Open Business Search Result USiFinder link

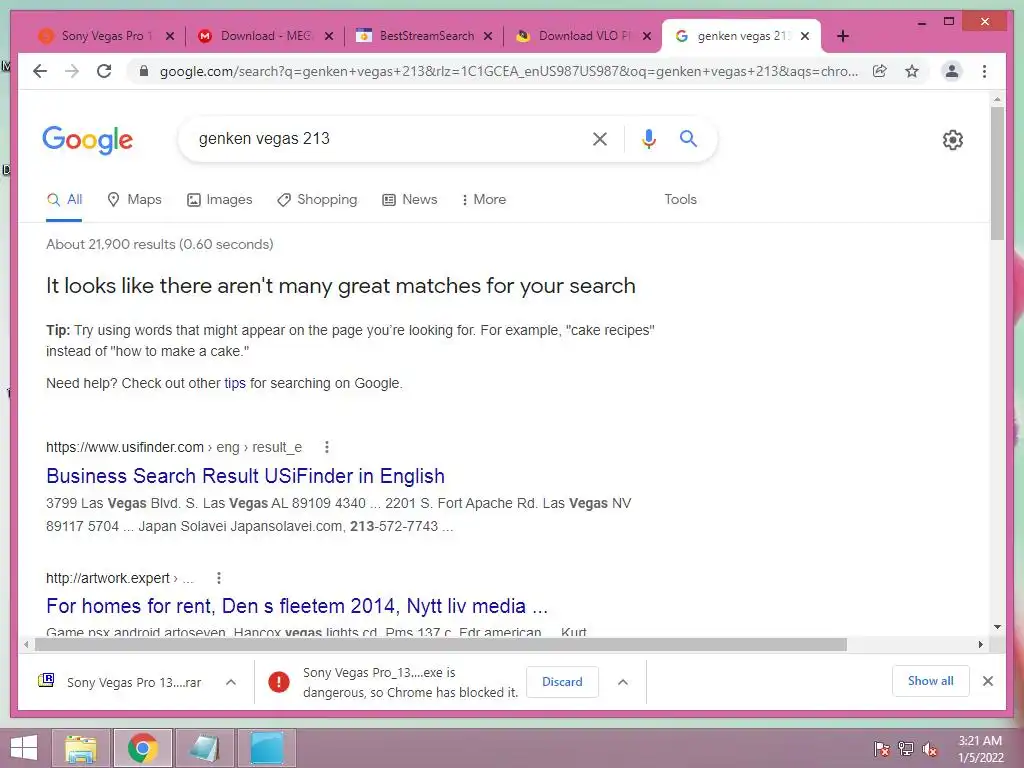pos(246,476)
